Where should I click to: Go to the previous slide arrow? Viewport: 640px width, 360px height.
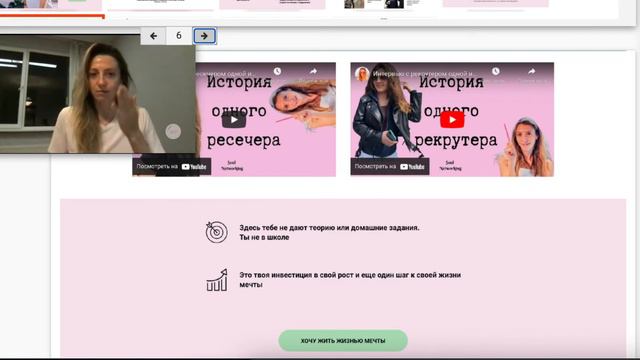[153, 36]
